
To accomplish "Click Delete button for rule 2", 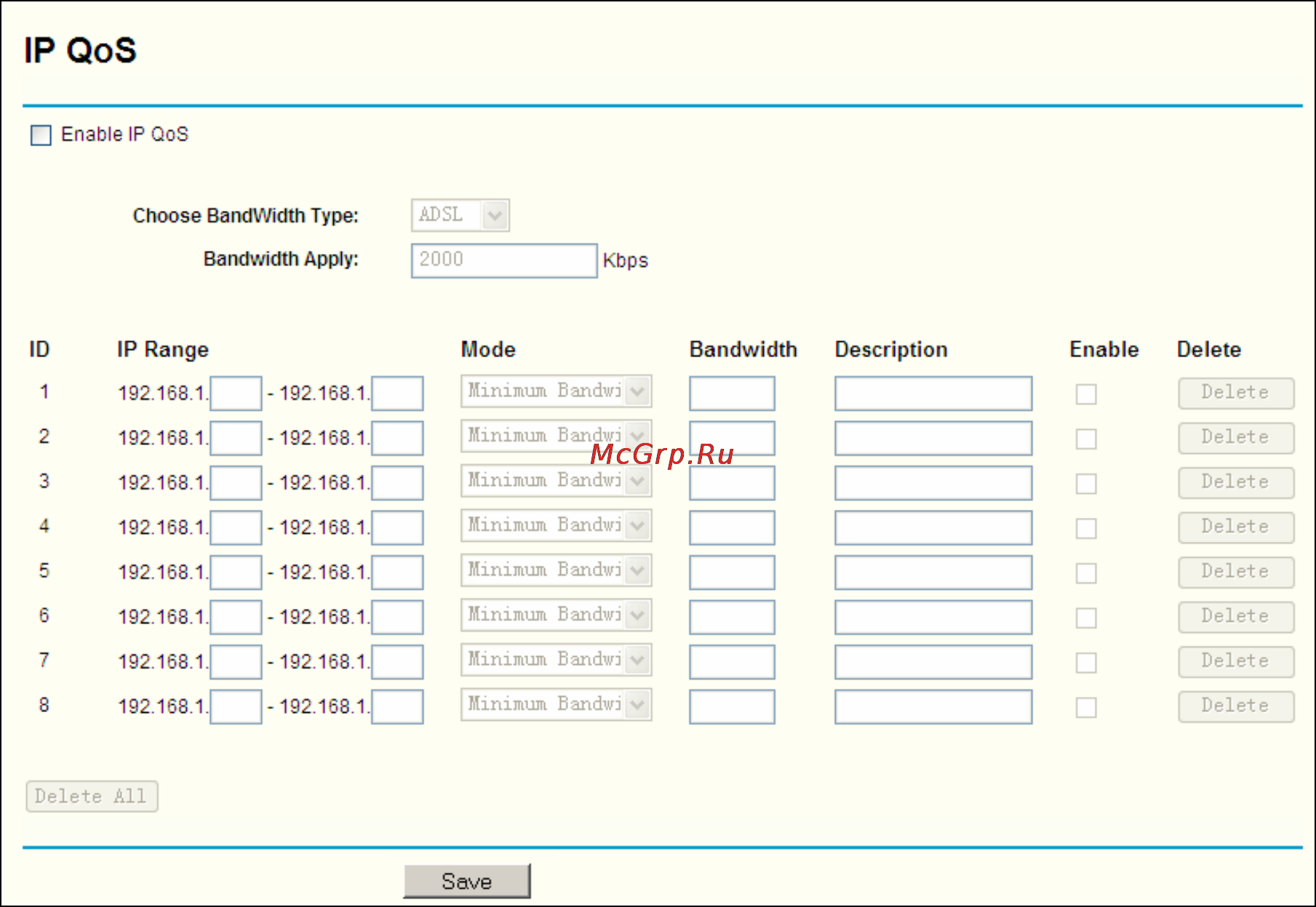I will (1236, 438).
